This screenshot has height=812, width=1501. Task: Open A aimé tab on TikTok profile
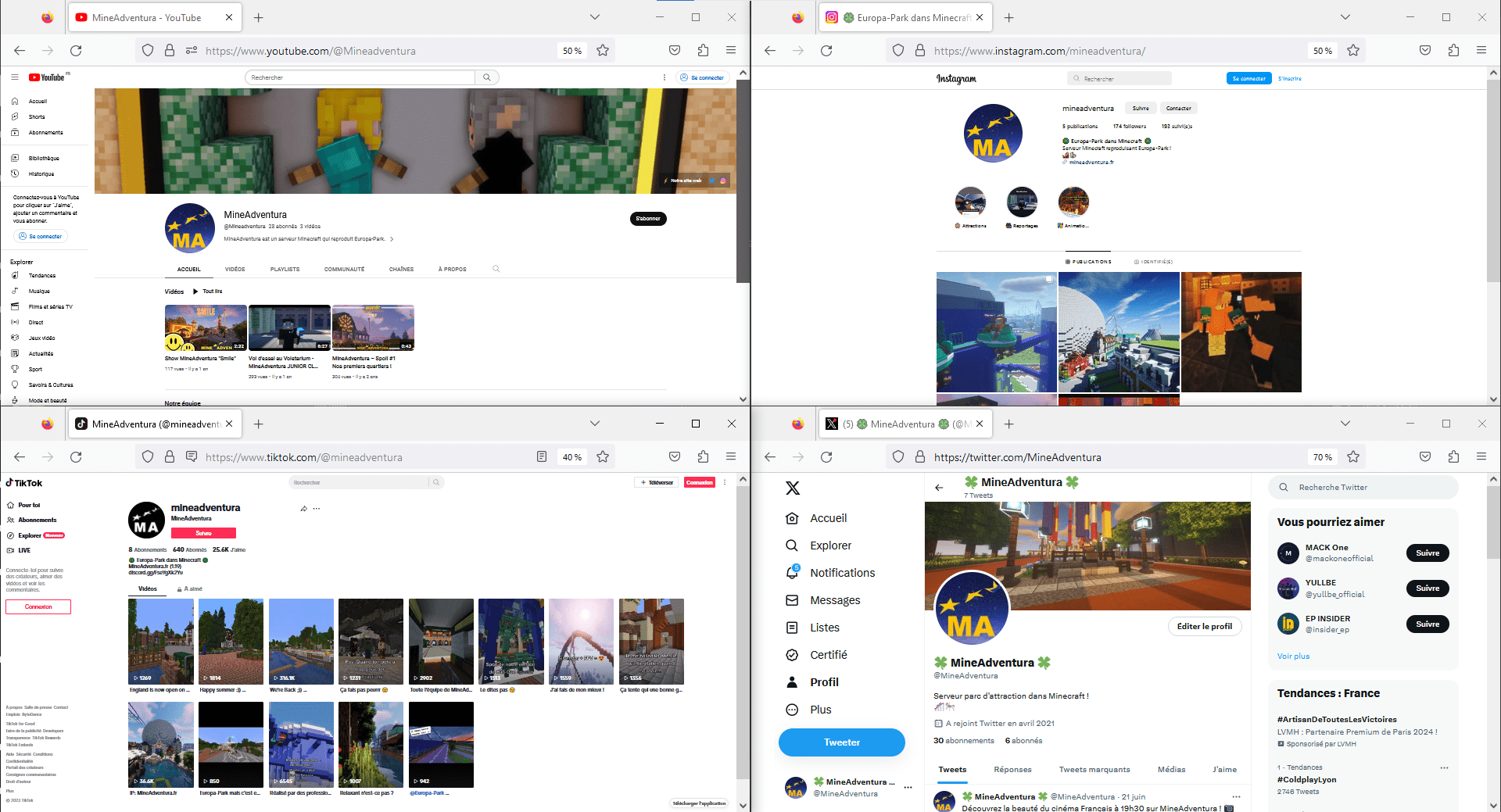pyautogui.click(x=190, y=589)
